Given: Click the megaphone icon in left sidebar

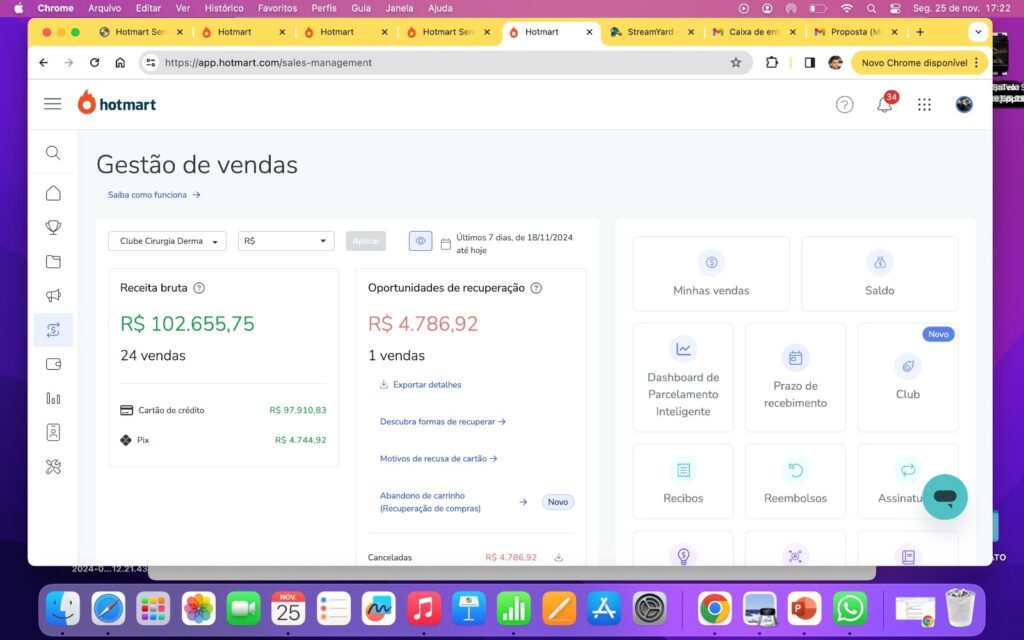Looking at the screenshot, I should 53,296.
